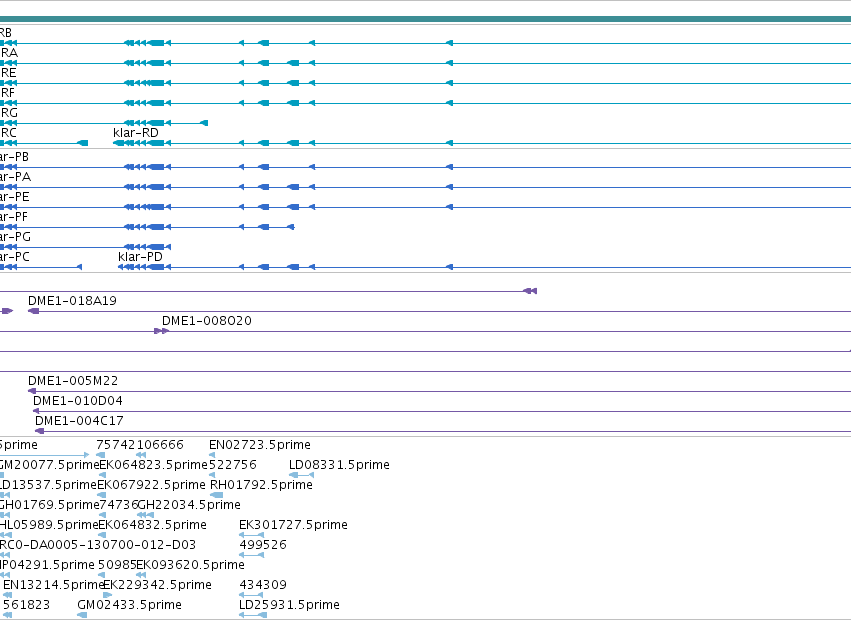The height and width of the screenshot is (620, 851).
Task: Click the EK301727.5prime EST label
Action: [293, 525]
